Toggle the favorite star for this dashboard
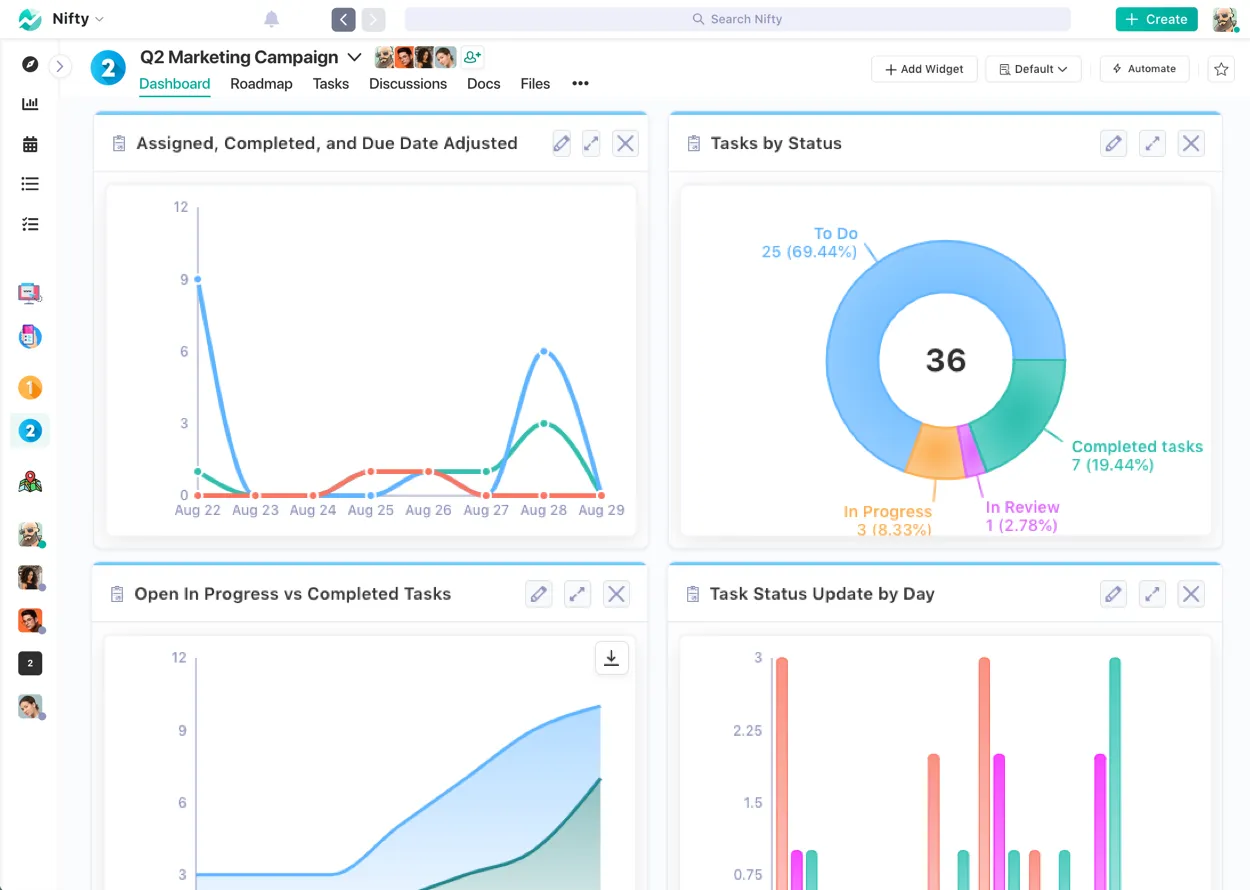The image size is (1250, 890). click(1221, 69)
